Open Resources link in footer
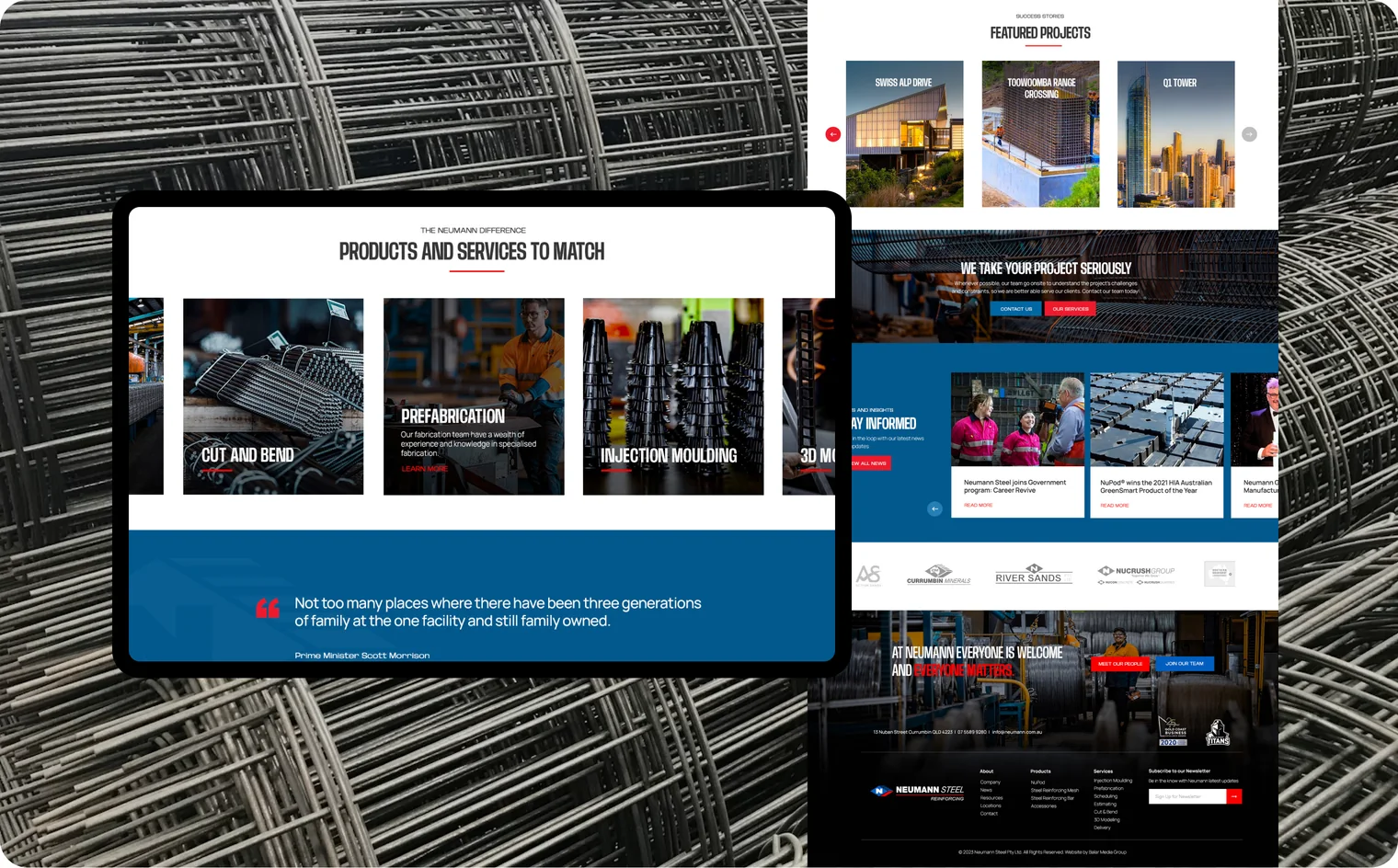Screen dimensions: 1398x868 point(991,798)
